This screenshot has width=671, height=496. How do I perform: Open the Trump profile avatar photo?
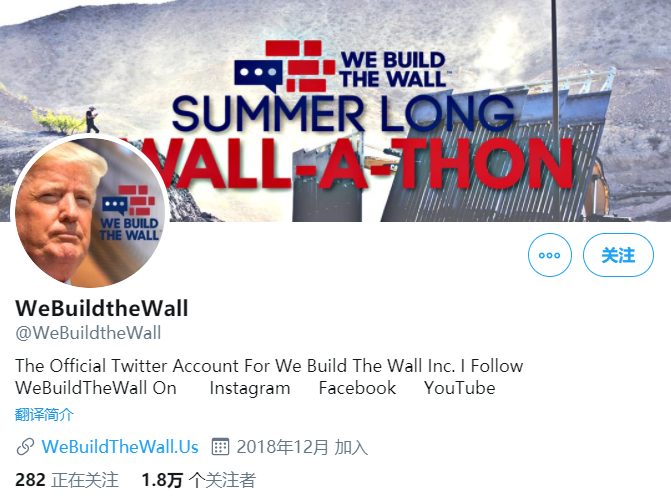click(x=90, y=211)
